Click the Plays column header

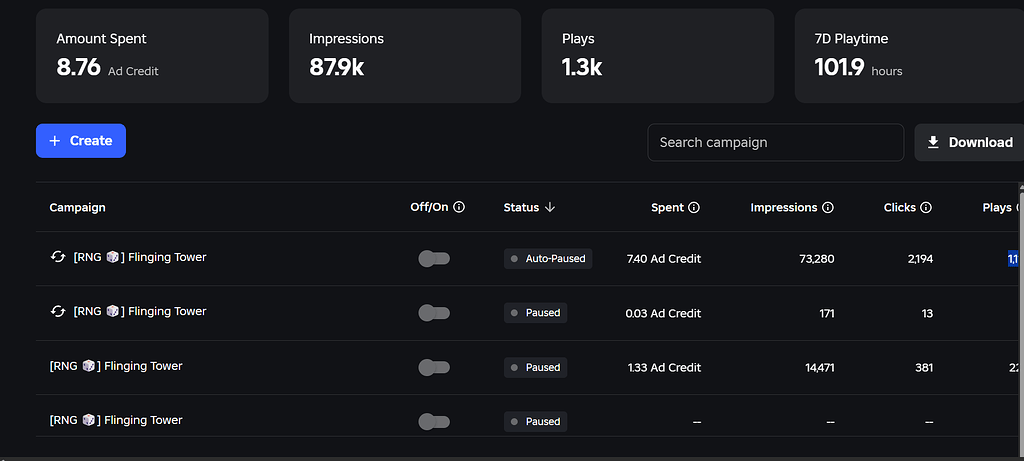(997, 208)
